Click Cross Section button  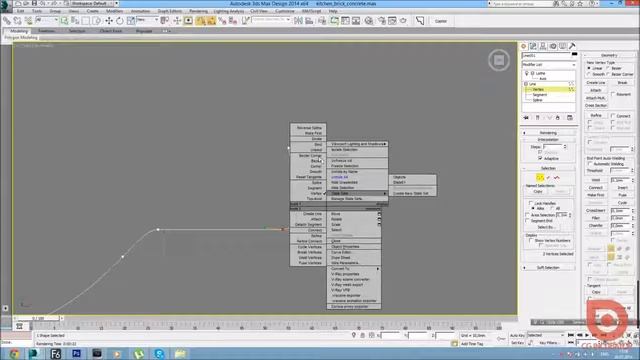pos(596,106)
